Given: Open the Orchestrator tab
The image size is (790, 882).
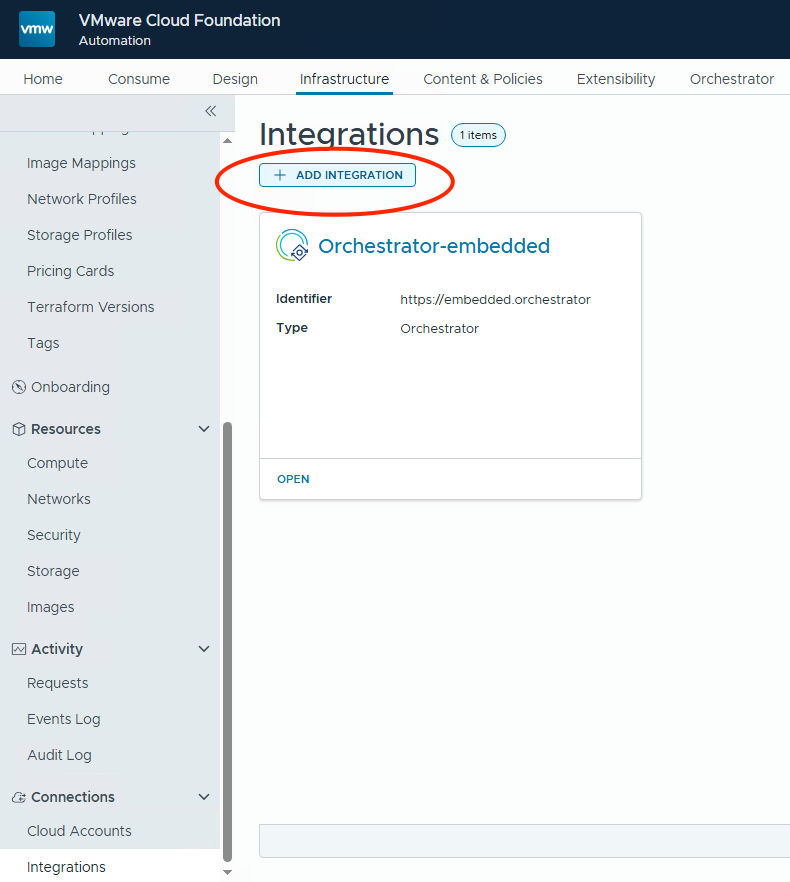Looking at the screenshot, I should click(x=731, y=79).
